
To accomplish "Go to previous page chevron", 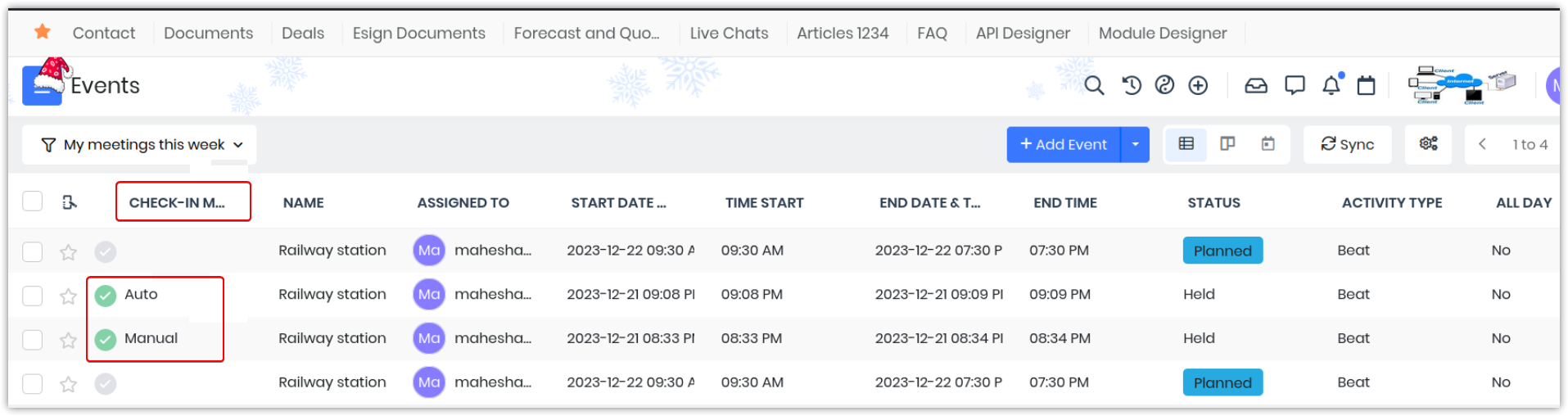I will pos(1482,144).
